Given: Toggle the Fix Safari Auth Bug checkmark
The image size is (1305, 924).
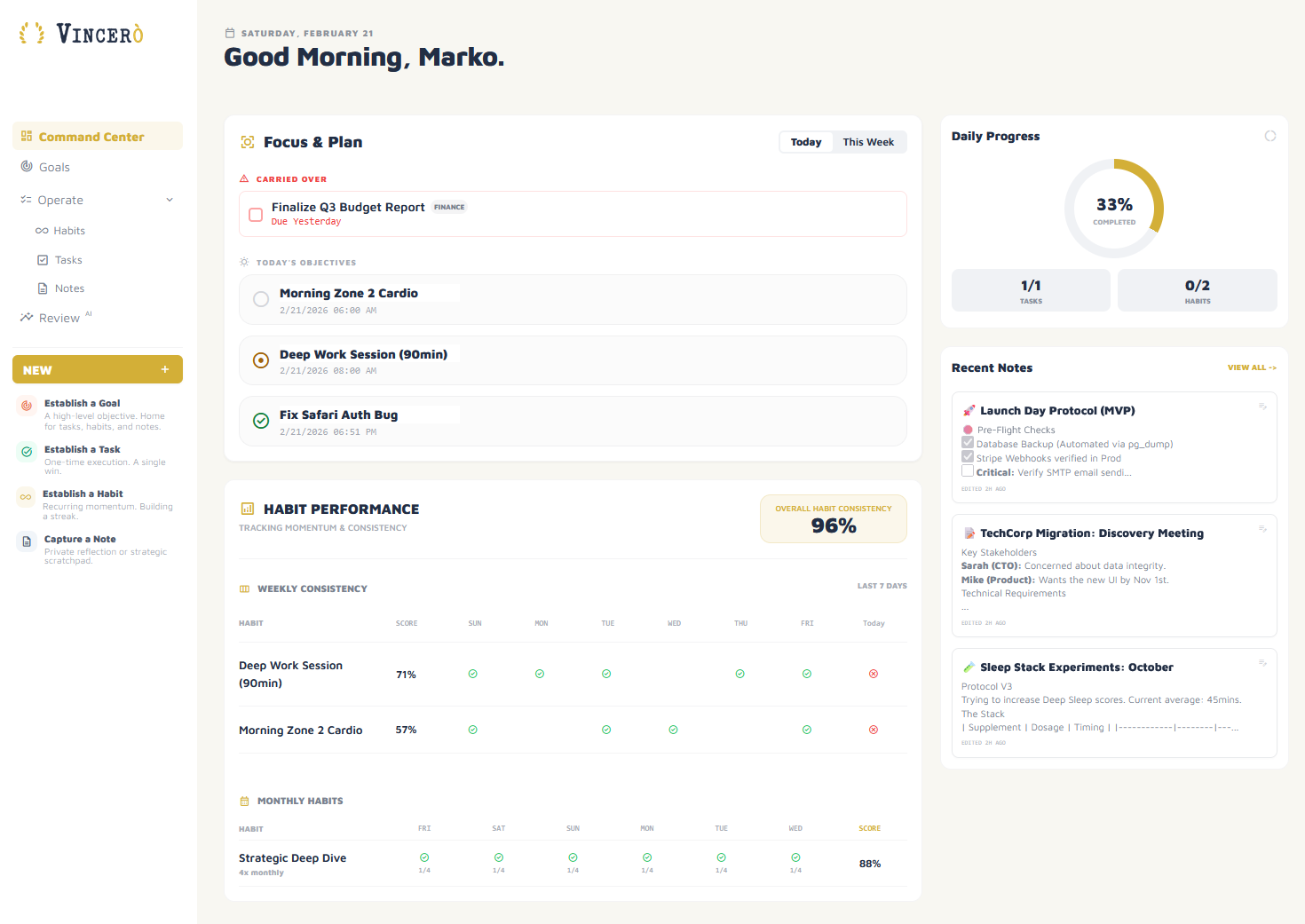Looking at the screenshot, I should coord(261,421).
